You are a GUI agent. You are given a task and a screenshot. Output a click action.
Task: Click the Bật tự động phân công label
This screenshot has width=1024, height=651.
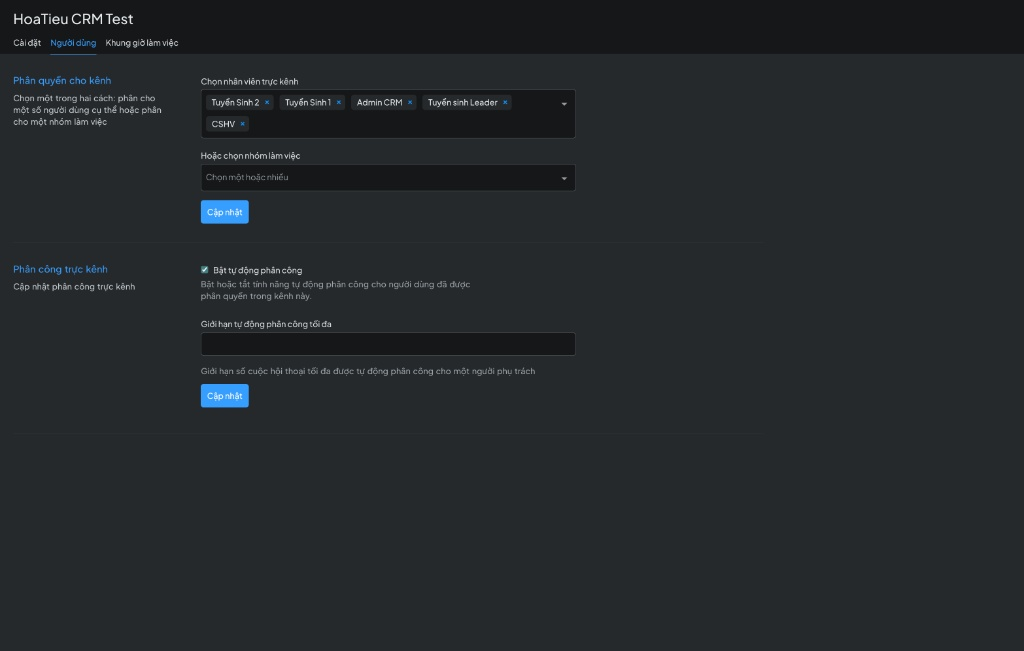[x=257, y=270]
